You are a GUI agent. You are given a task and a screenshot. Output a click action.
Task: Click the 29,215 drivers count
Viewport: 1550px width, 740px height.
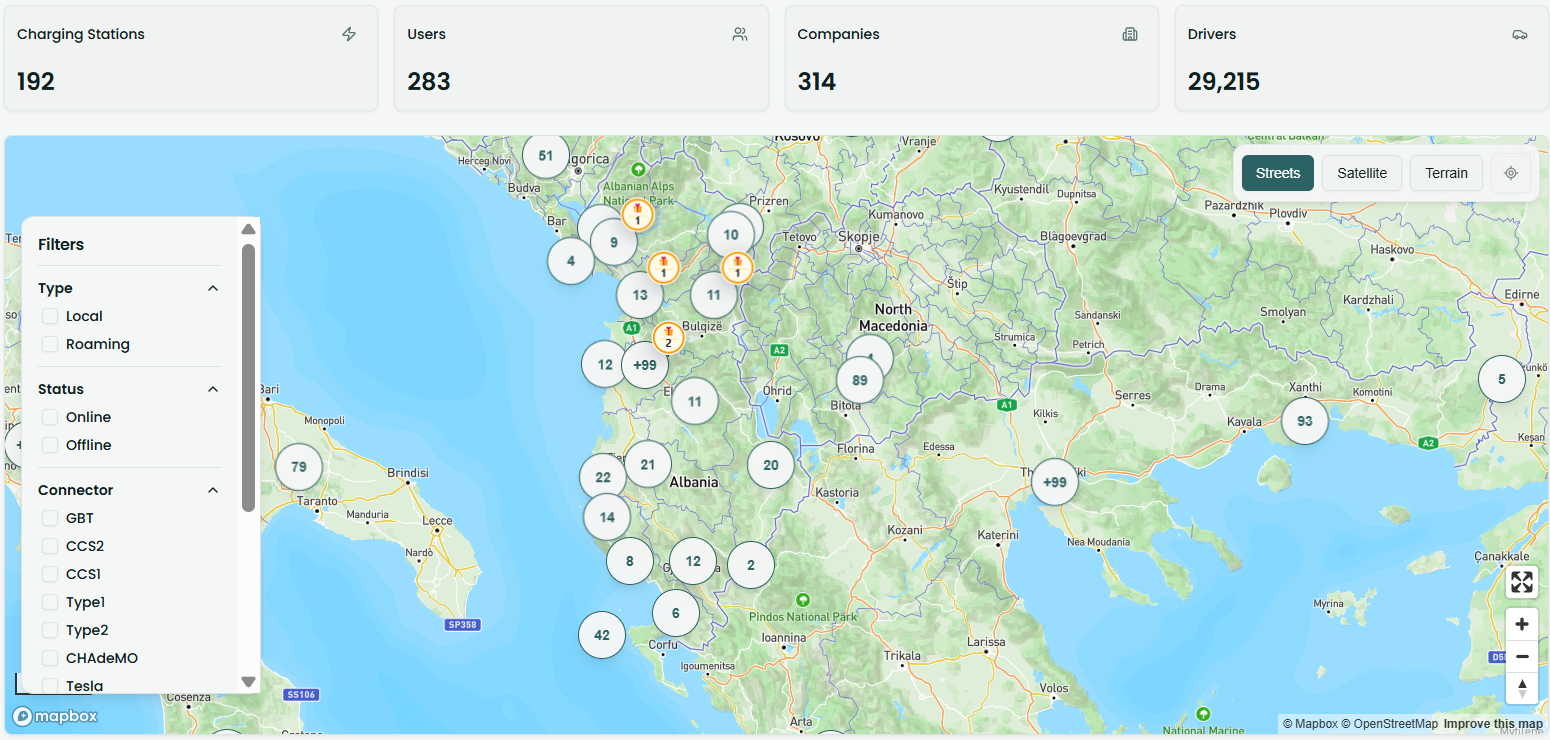tap(1223, 81)
